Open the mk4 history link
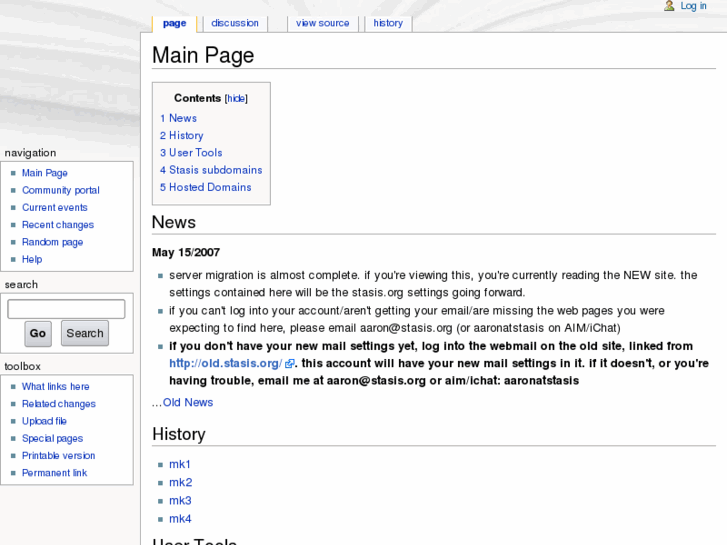 click(x=180, y=519)
